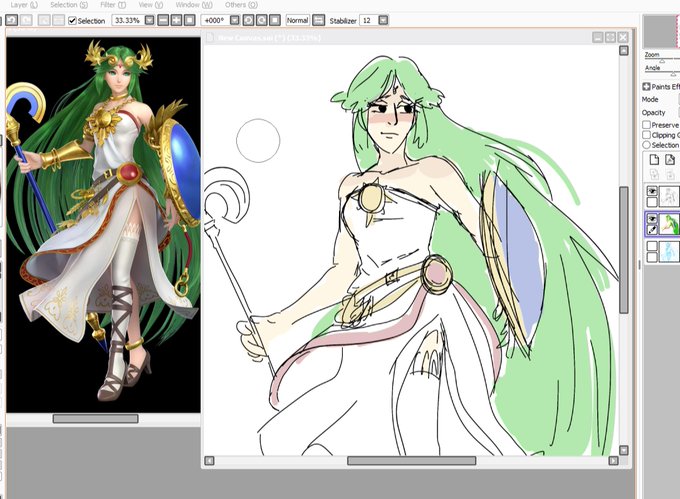Click the faded Redo button next to Undo
This screenshot has width=680, height=499.
click(26, 20)
